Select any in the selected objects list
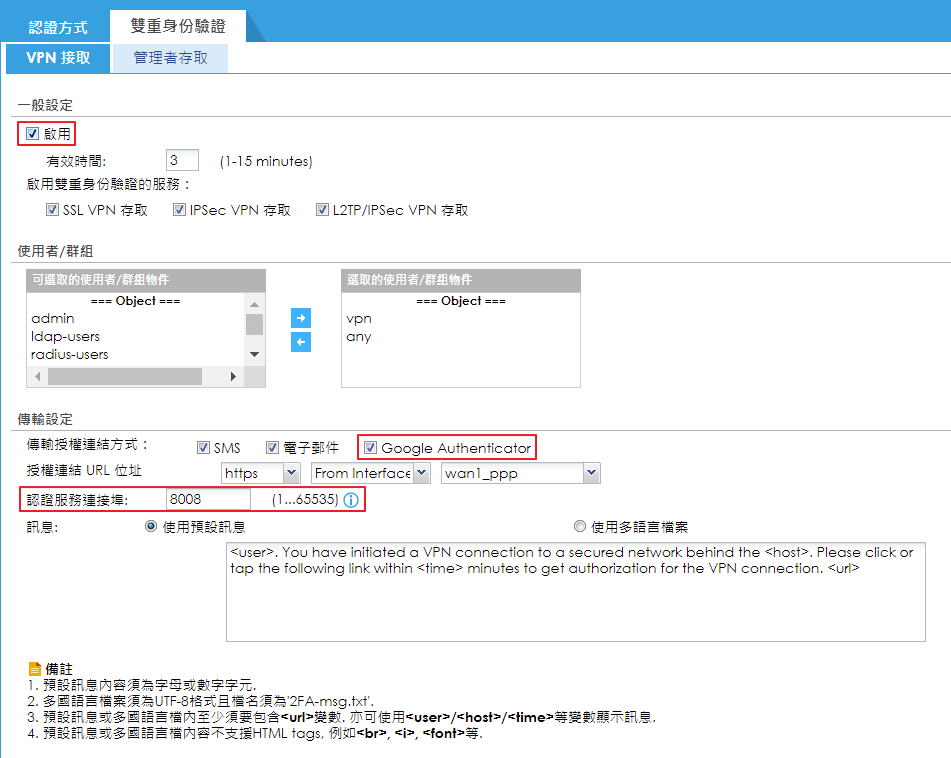This screenshot has height=758, width=951. coord(358,337)
